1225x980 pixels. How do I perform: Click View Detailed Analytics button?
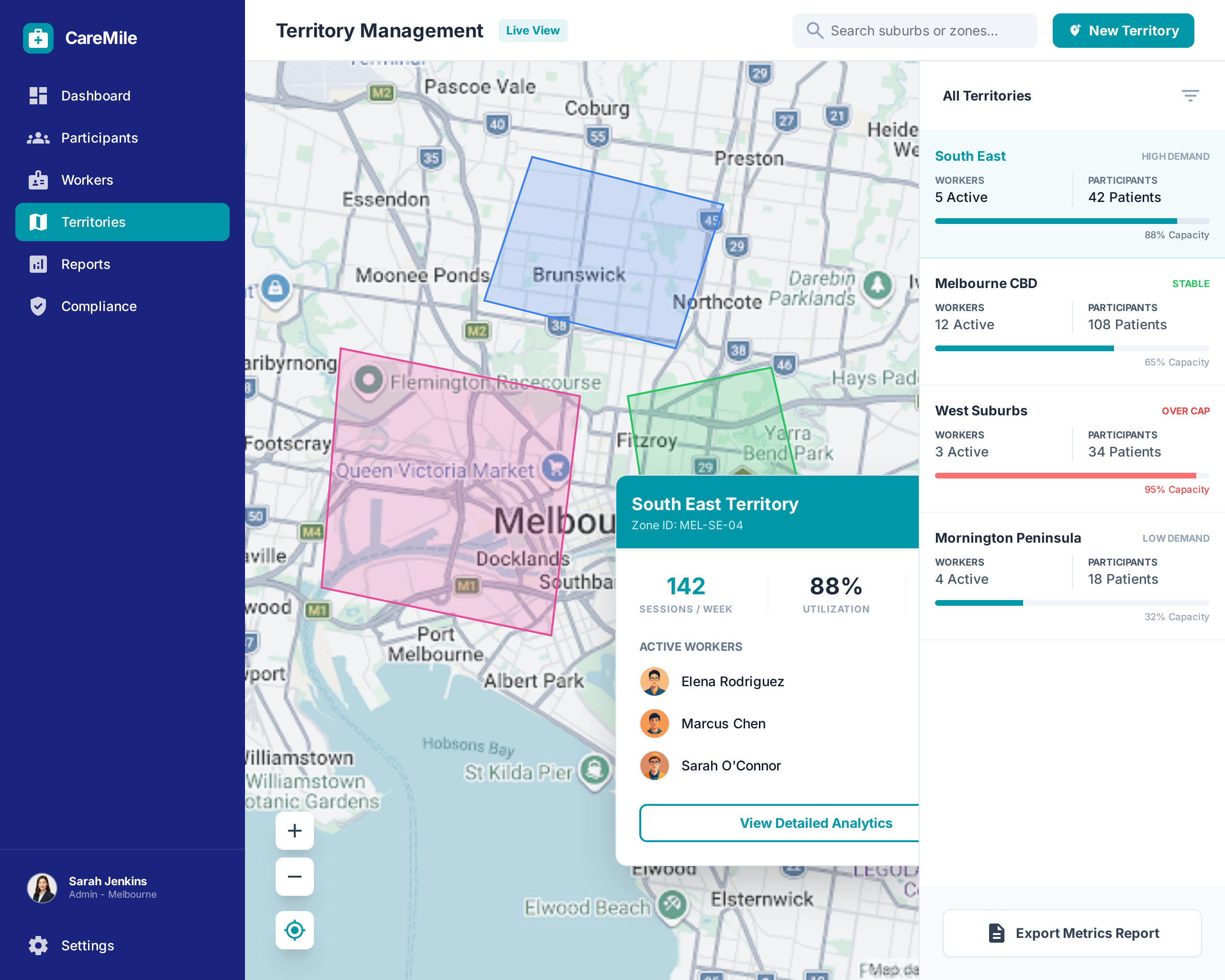click(815, 823)
